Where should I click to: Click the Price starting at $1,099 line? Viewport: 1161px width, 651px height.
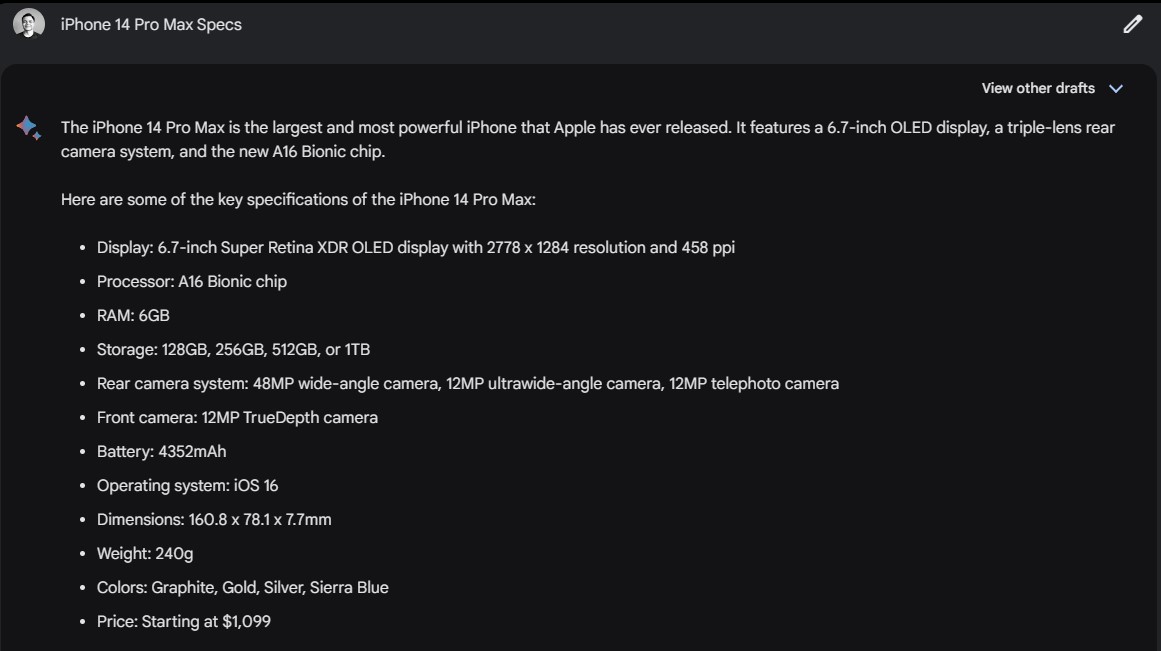point(184,621)
